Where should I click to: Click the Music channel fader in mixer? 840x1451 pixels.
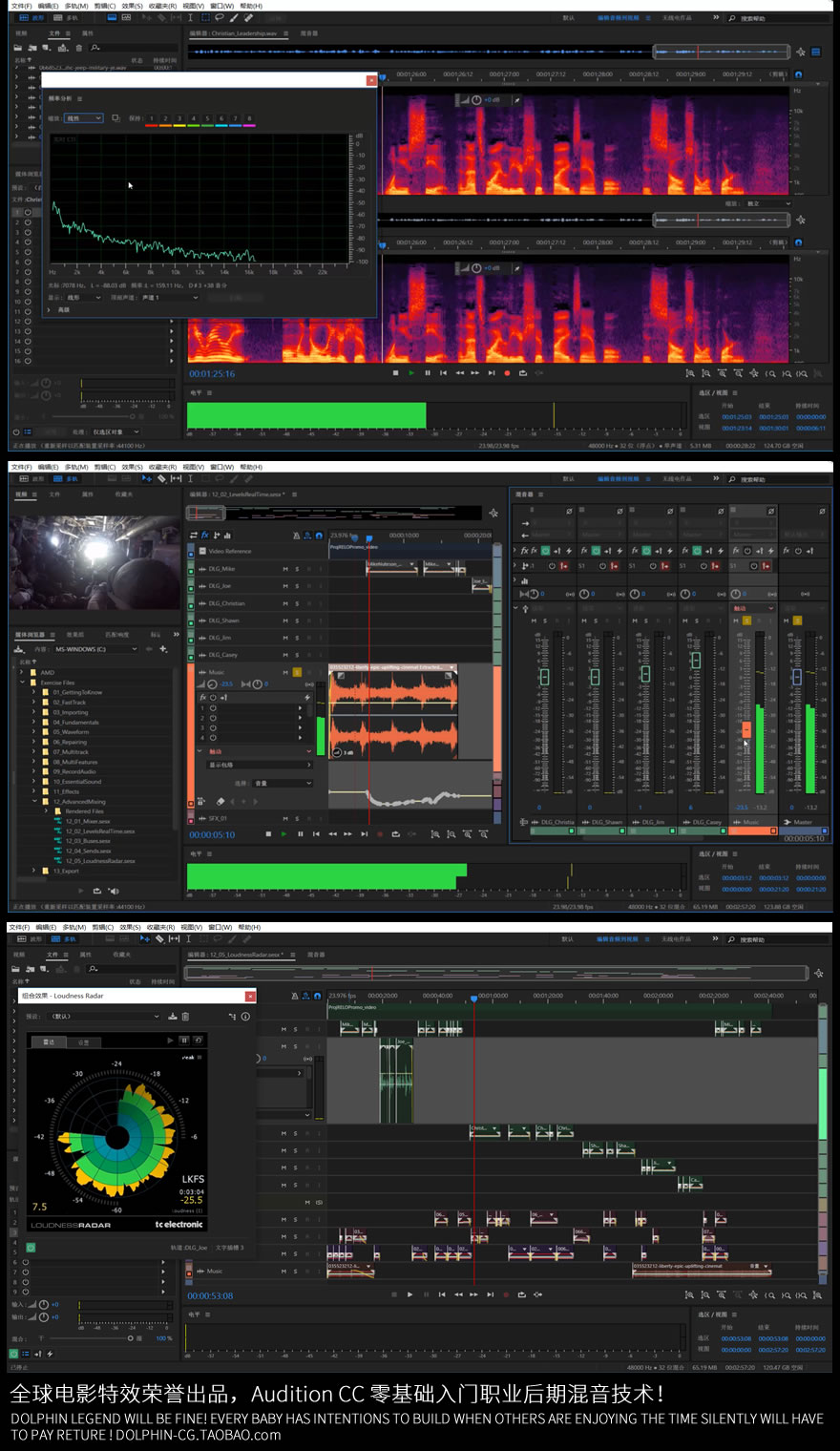[x=746, y=729]
